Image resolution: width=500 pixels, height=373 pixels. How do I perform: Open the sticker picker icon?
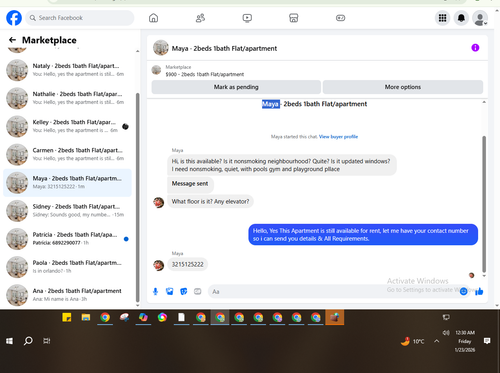(184, 292)
